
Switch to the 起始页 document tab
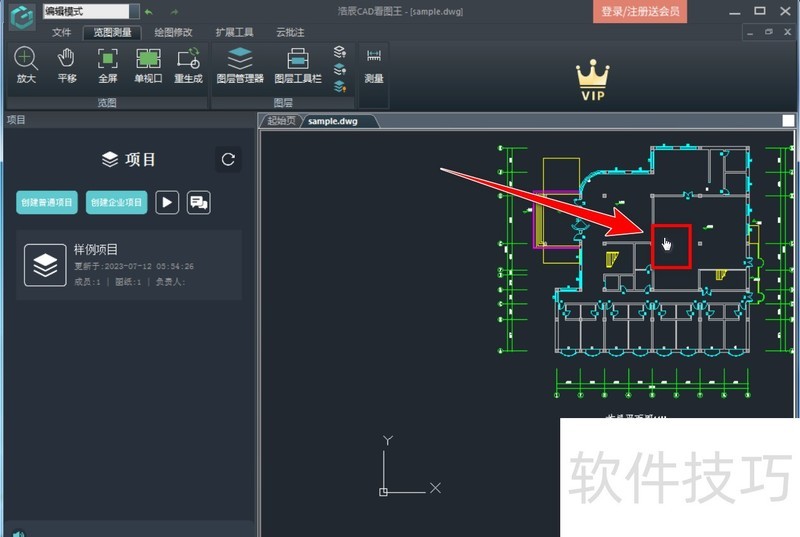[x=282, y=121]
